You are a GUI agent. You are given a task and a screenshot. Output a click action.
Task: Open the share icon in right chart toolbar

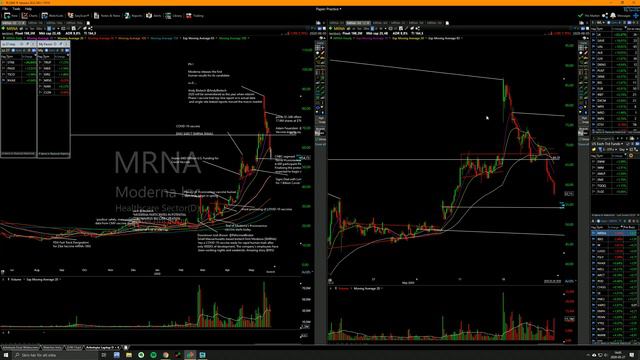418,29
